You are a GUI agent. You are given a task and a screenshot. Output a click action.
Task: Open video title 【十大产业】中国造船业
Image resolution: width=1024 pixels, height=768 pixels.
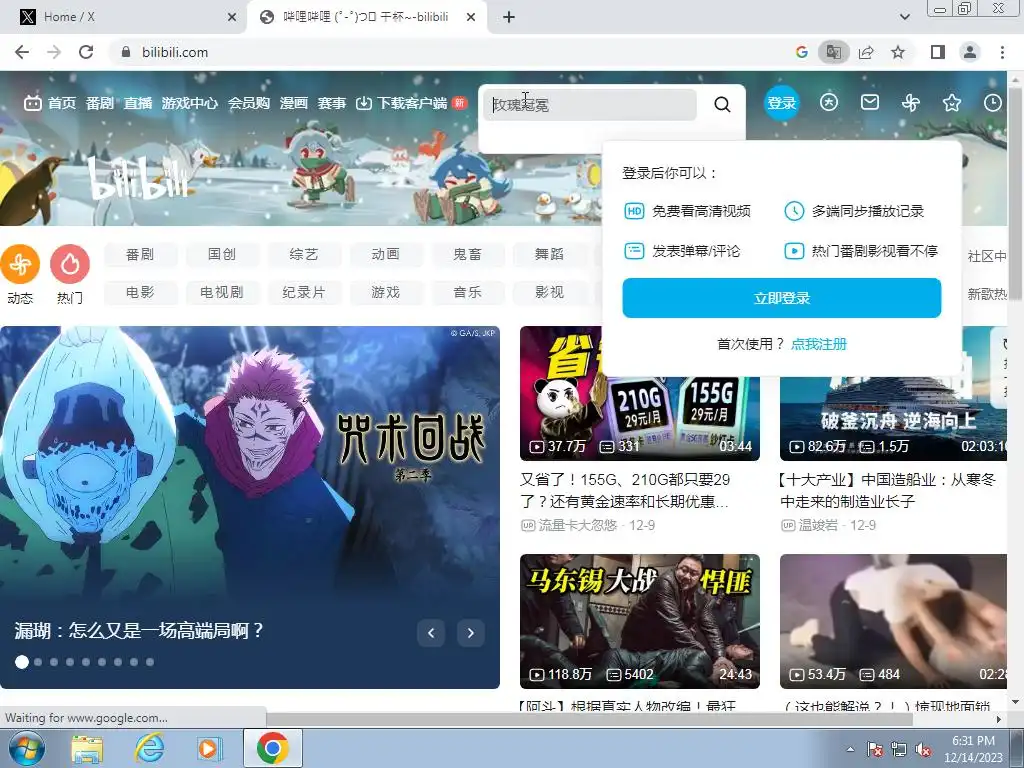[x=888, y=490]
